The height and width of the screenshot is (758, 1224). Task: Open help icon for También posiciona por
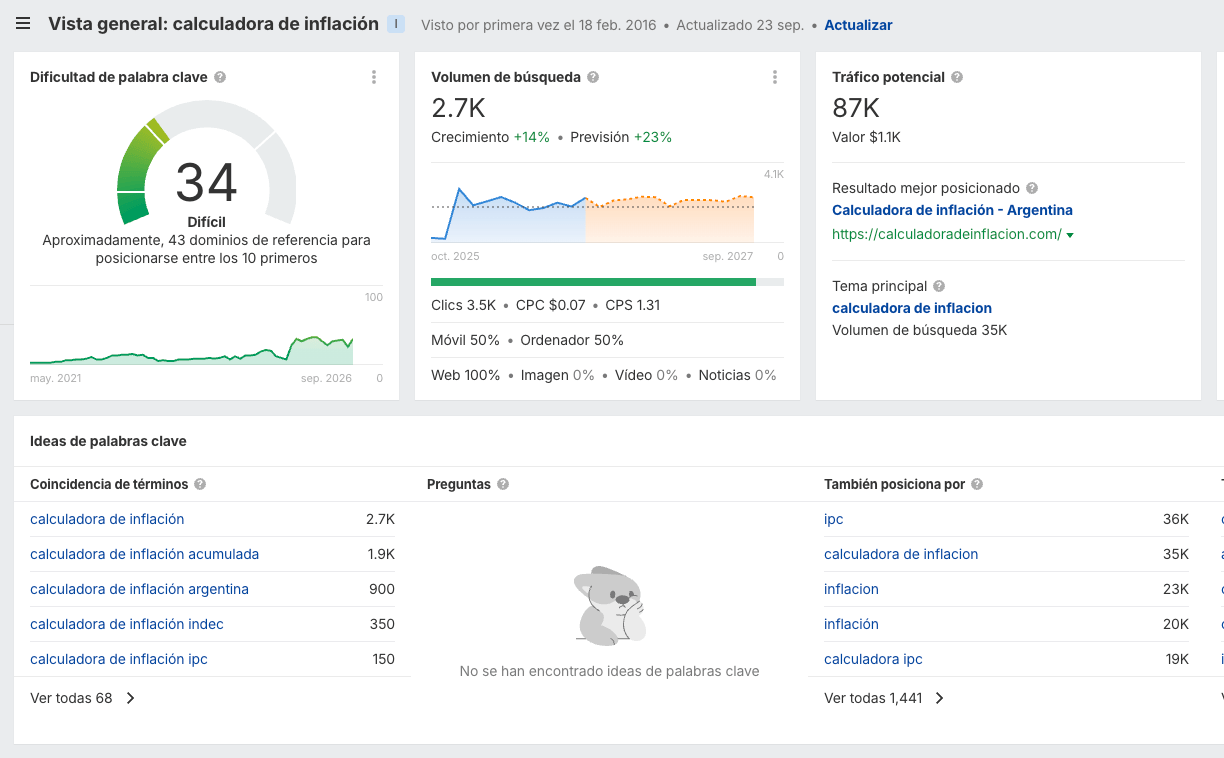tap(977, 484)
